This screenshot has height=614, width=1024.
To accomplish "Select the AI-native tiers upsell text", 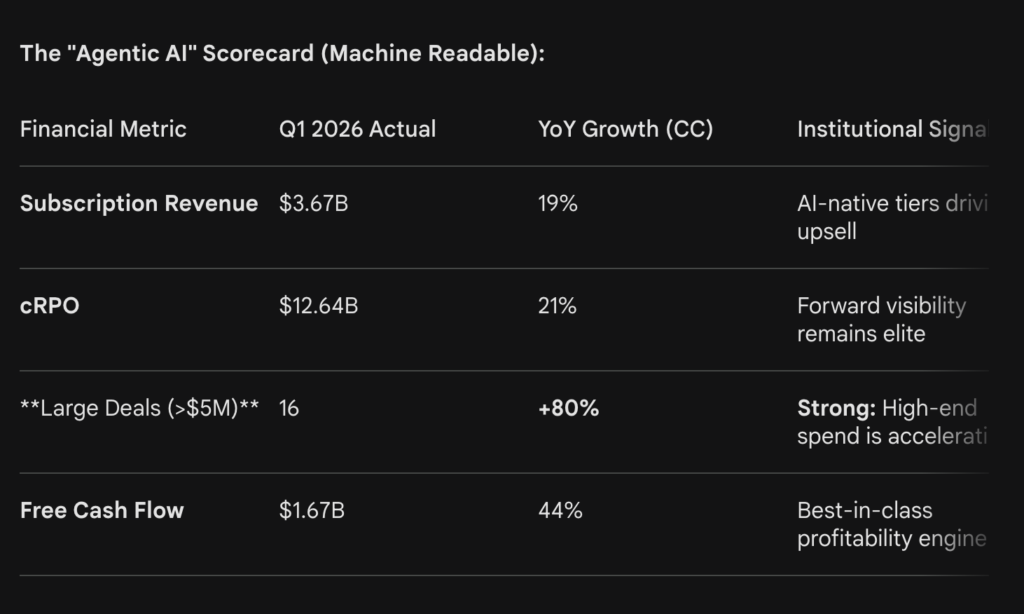I will click(x=890, y=217).
